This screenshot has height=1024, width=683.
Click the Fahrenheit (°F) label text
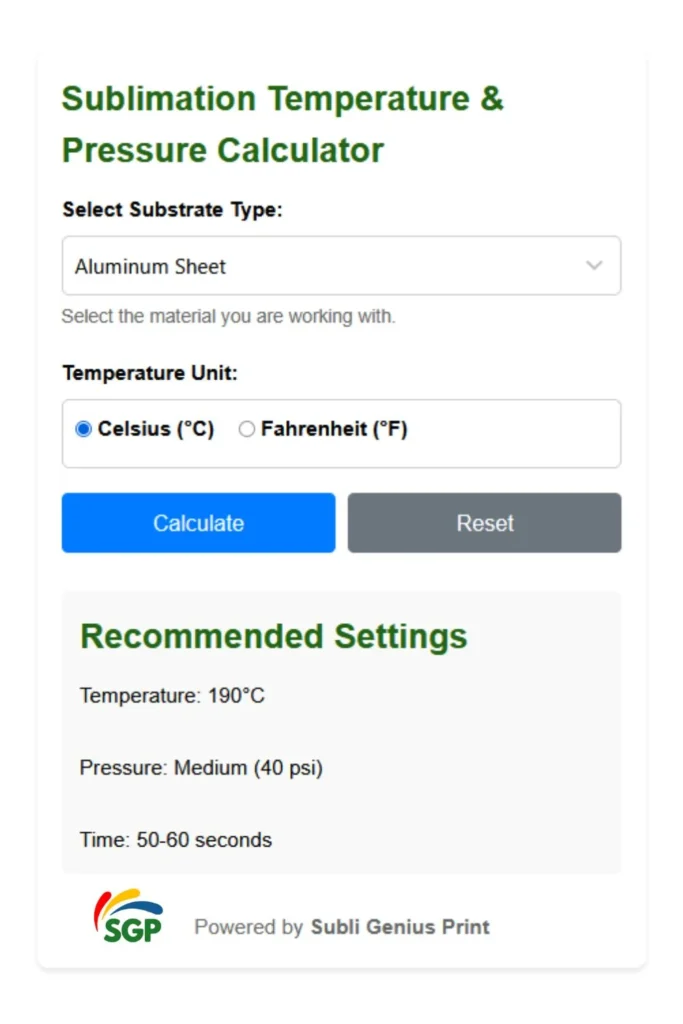point(334,430)
